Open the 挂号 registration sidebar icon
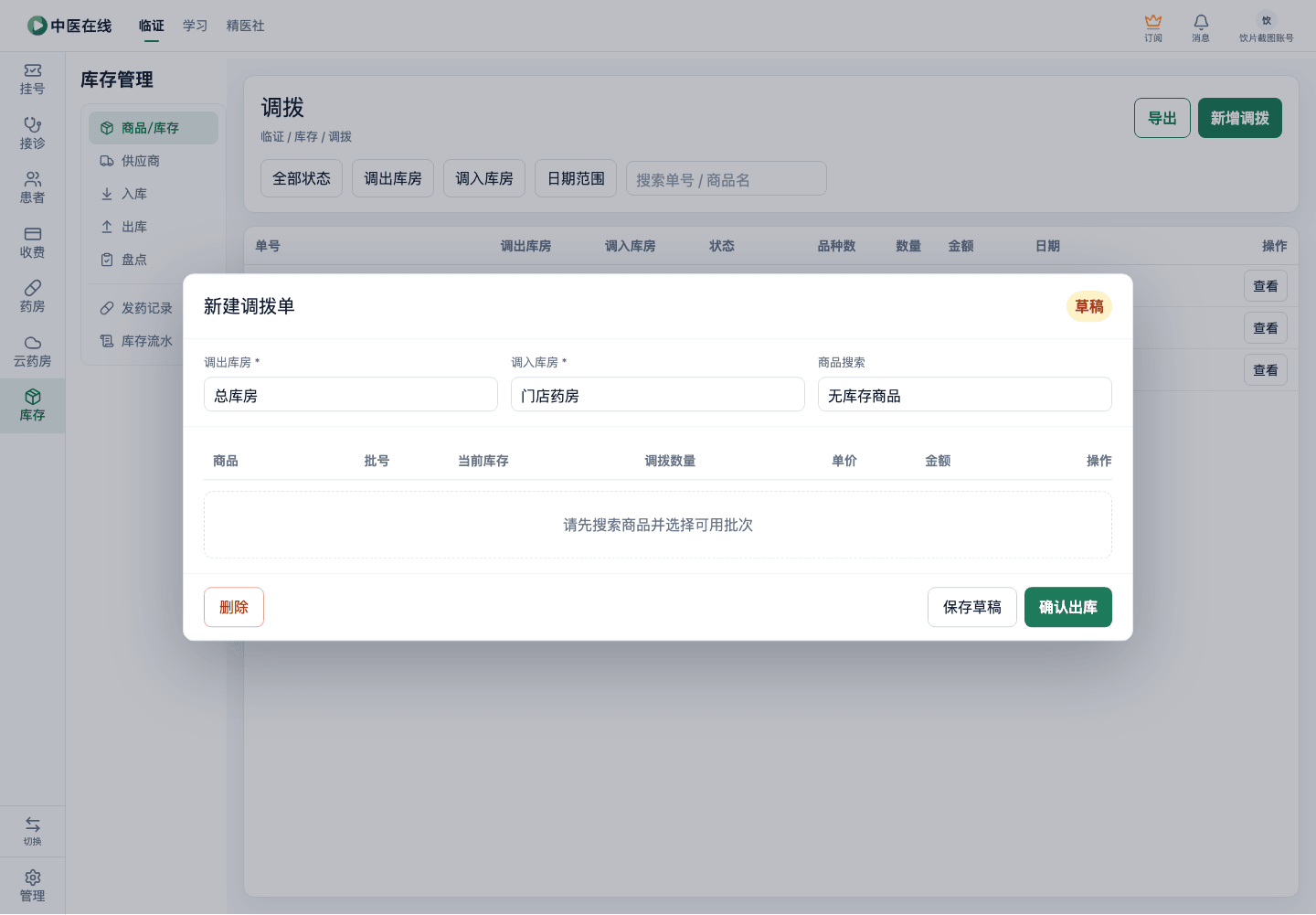This screenshot has height=915, width=1316. 32,70
